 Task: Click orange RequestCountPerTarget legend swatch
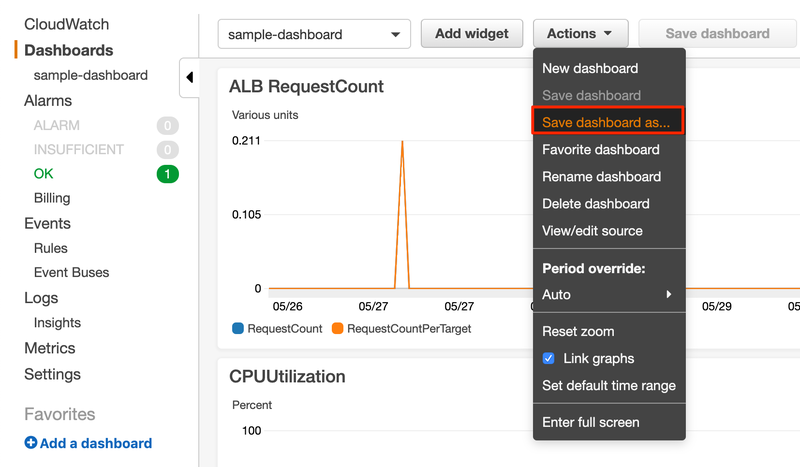[337, 328]
